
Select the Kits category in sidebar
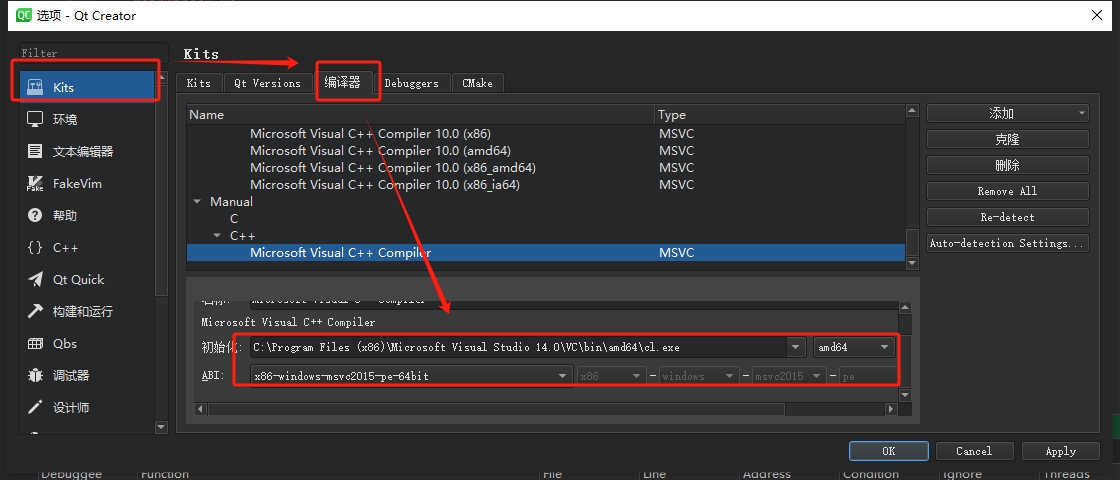[86, 87]
